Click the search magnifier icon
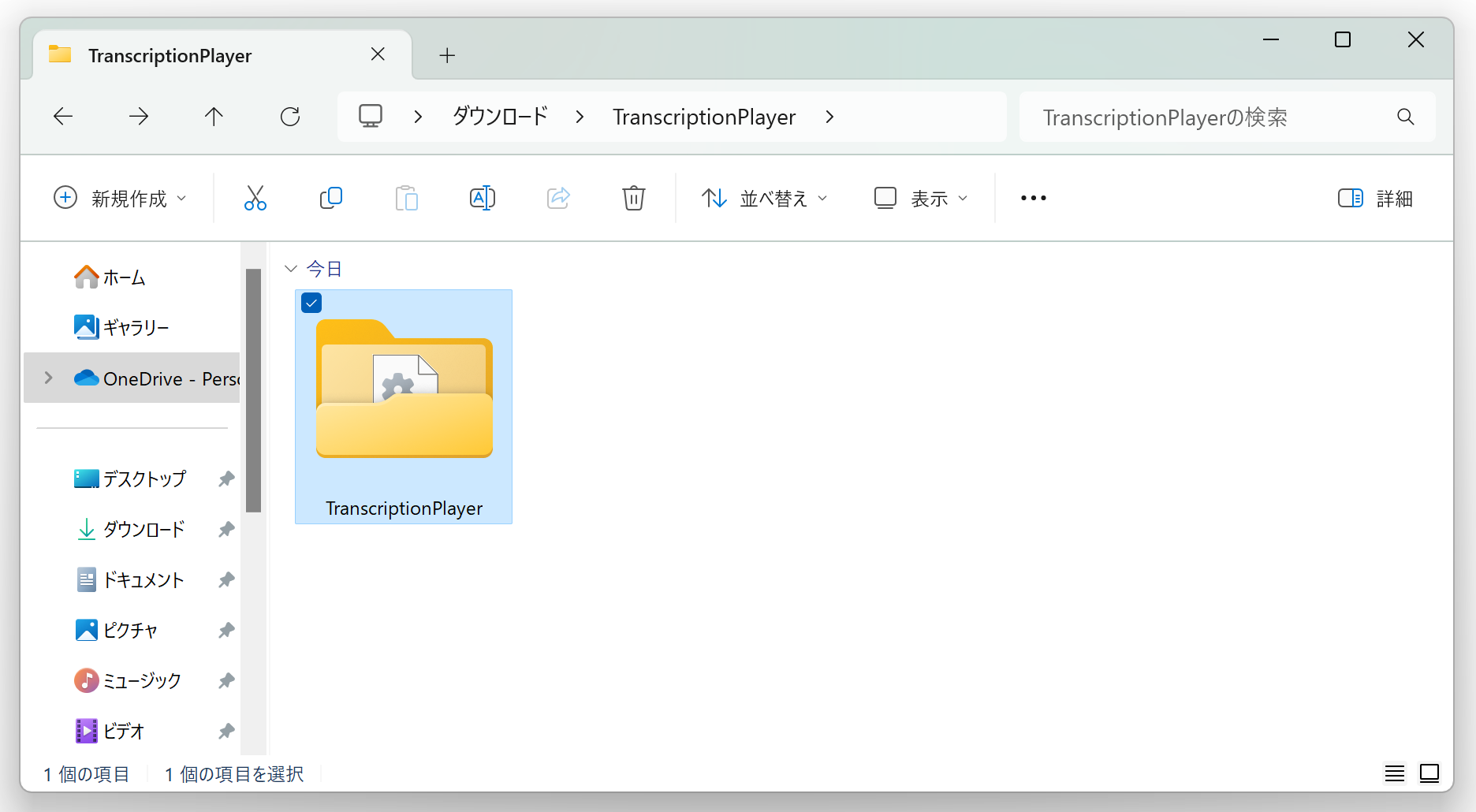1476x812 pixels. pyautogui.click(x=1405, y=117)
